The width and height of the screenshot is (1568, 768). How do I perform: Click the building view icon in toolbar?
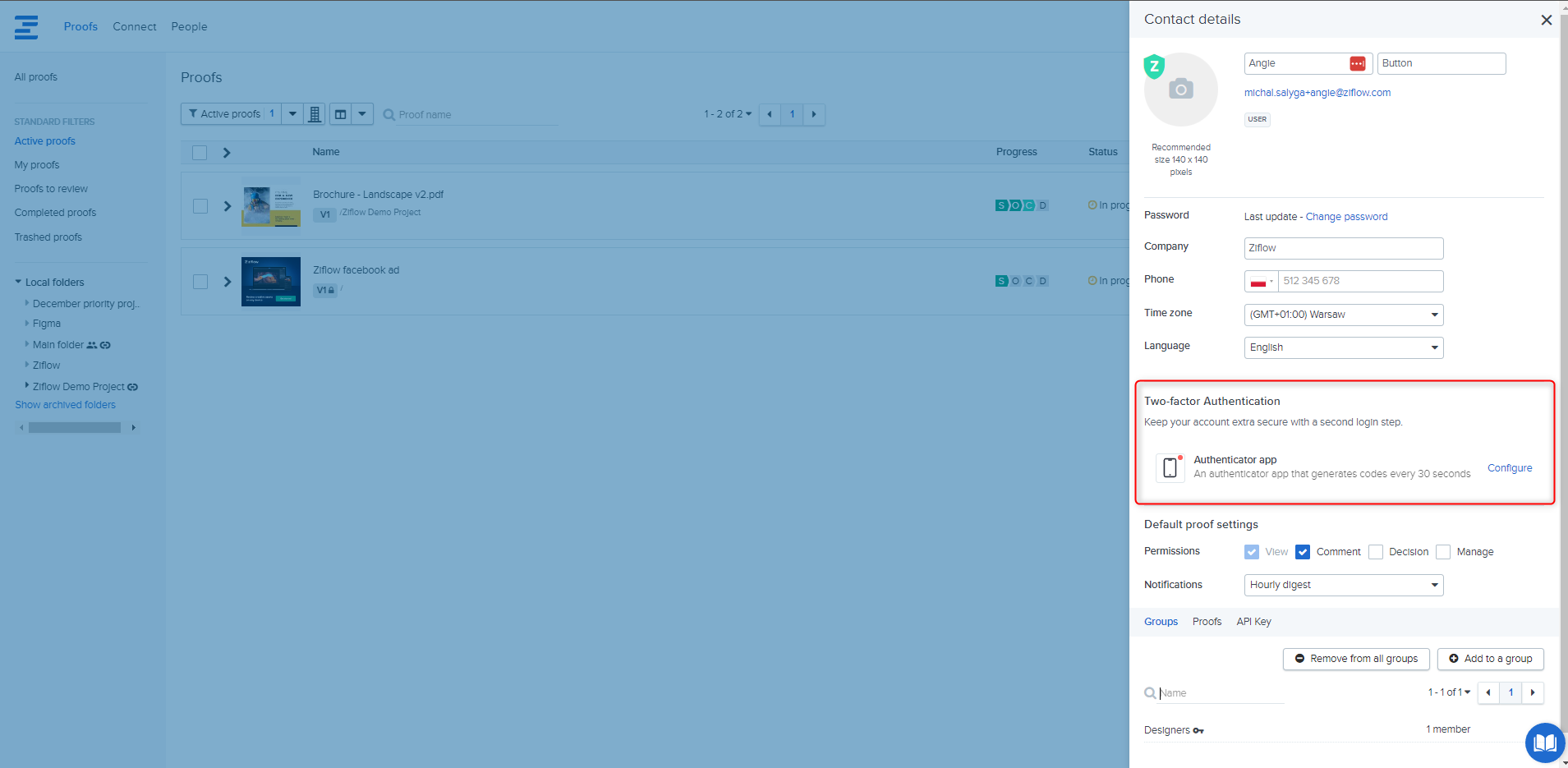(x=315, y=114)
